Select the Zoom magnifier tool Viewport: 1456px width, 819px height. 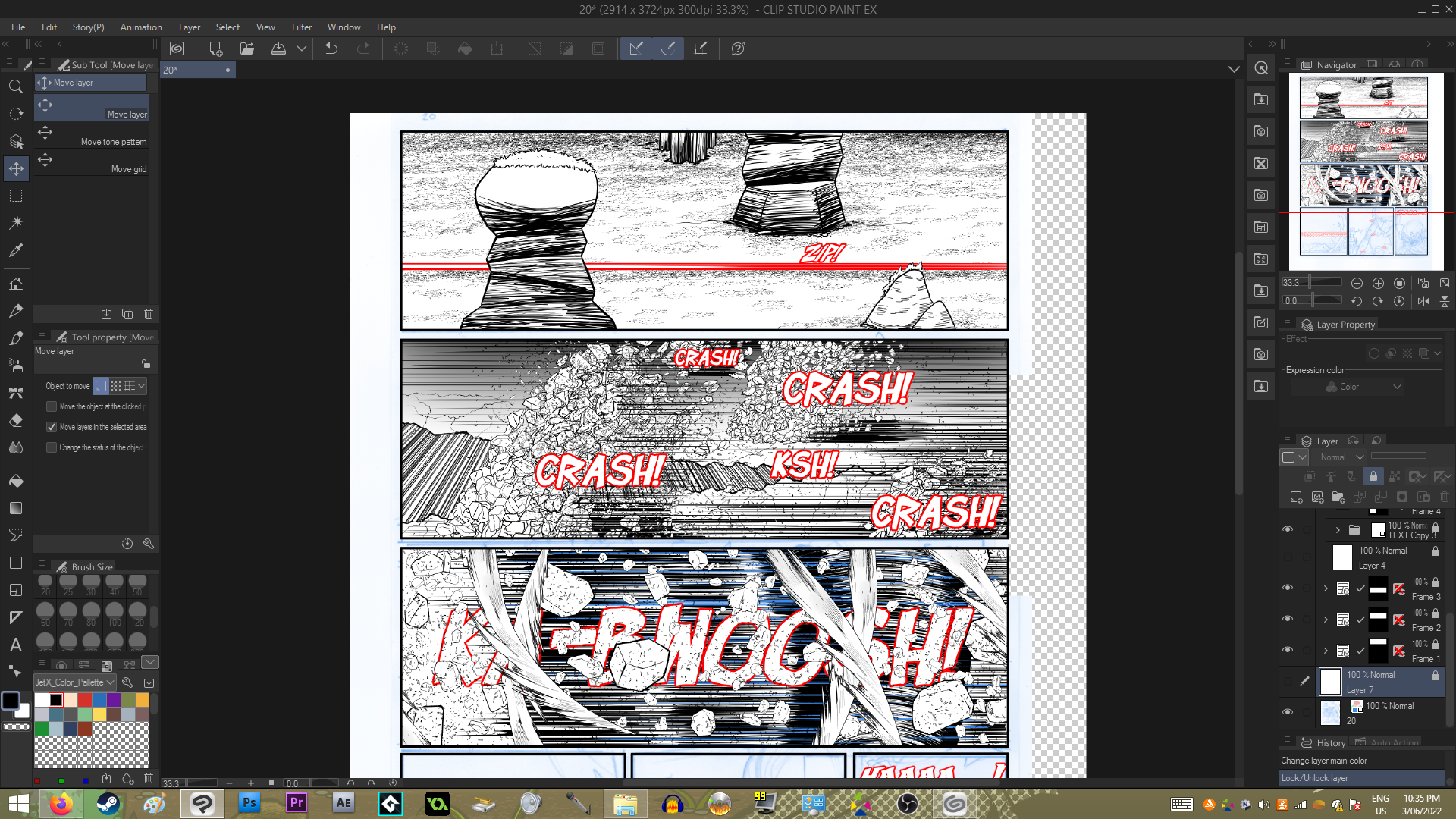click(15, 86)
